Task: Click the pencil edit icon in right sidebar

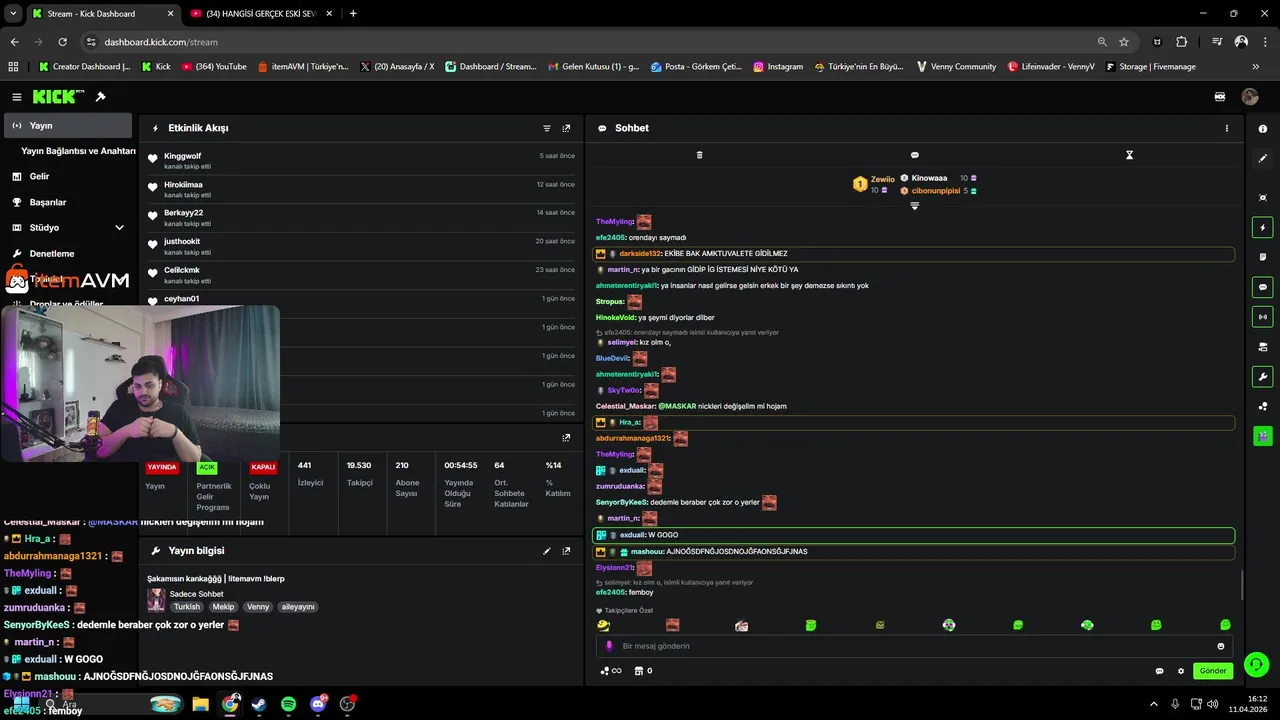Action: pos(1263,158)
